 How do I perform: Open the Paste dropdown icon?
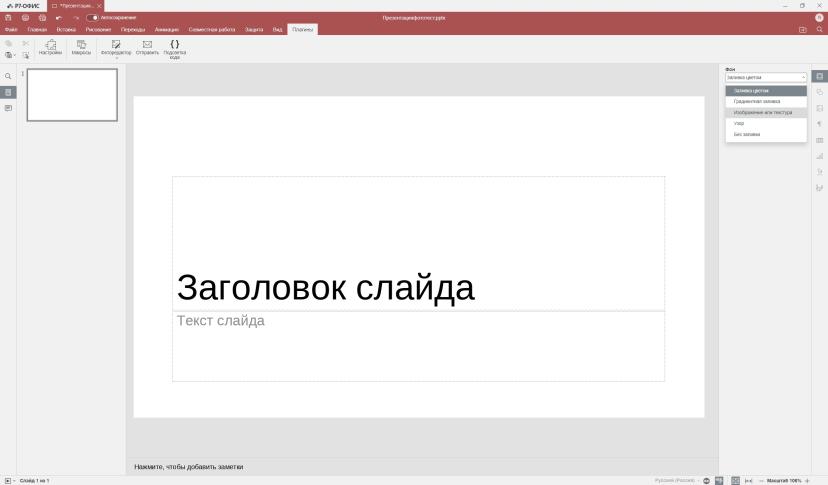10,55
